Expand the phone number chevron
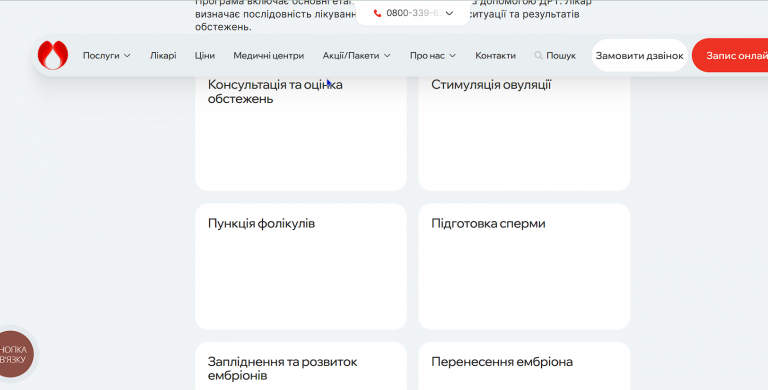This screenshot has width=768, height=390. 450,13
